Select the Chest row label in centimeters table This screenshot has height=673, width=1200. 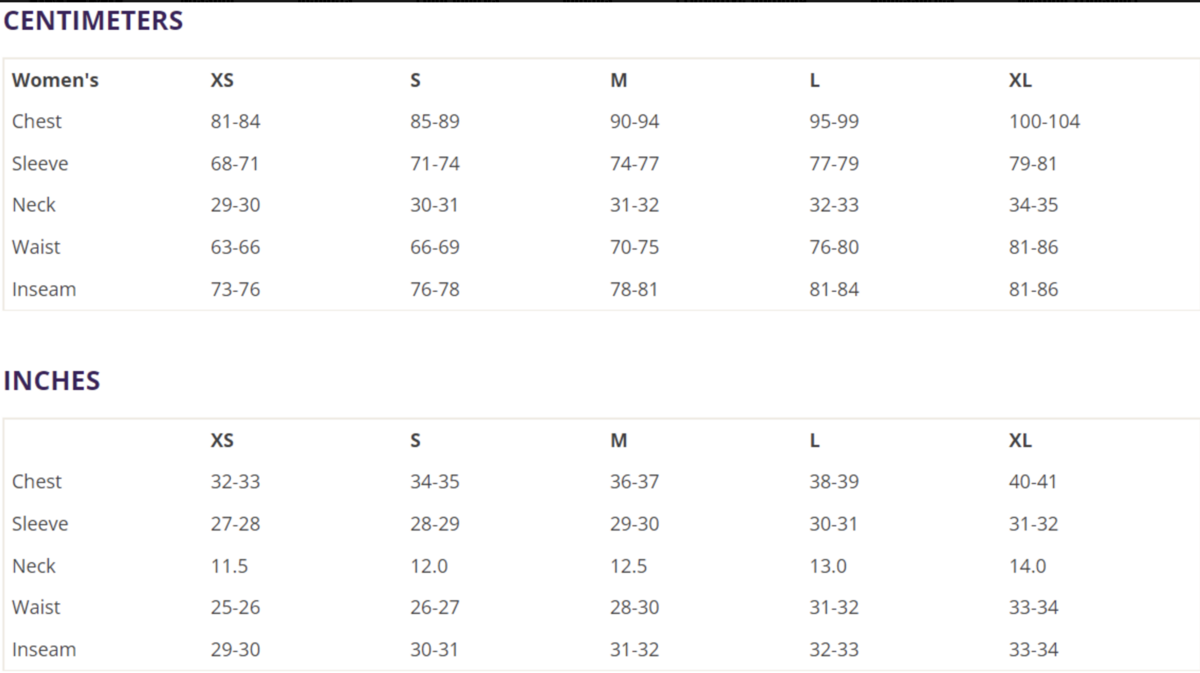[37, 121]
